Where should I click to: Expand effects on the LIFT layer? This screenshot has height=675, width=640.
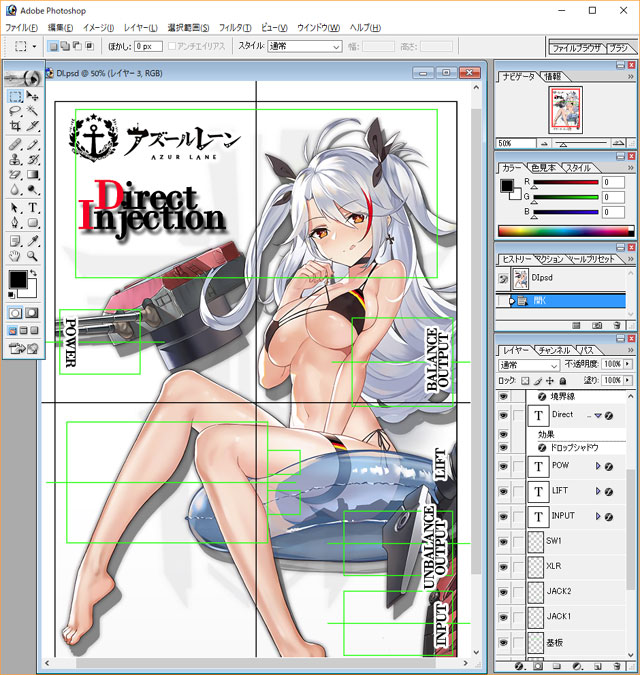point(598,491)
